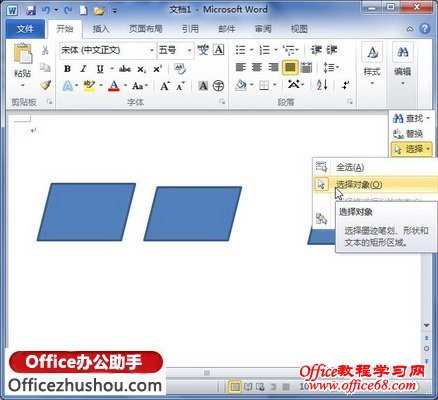Toggle Underline formatting
Image resolution: width=438 pixels, height=400 pixels.
pyautogui.click(x=100, y=69)
